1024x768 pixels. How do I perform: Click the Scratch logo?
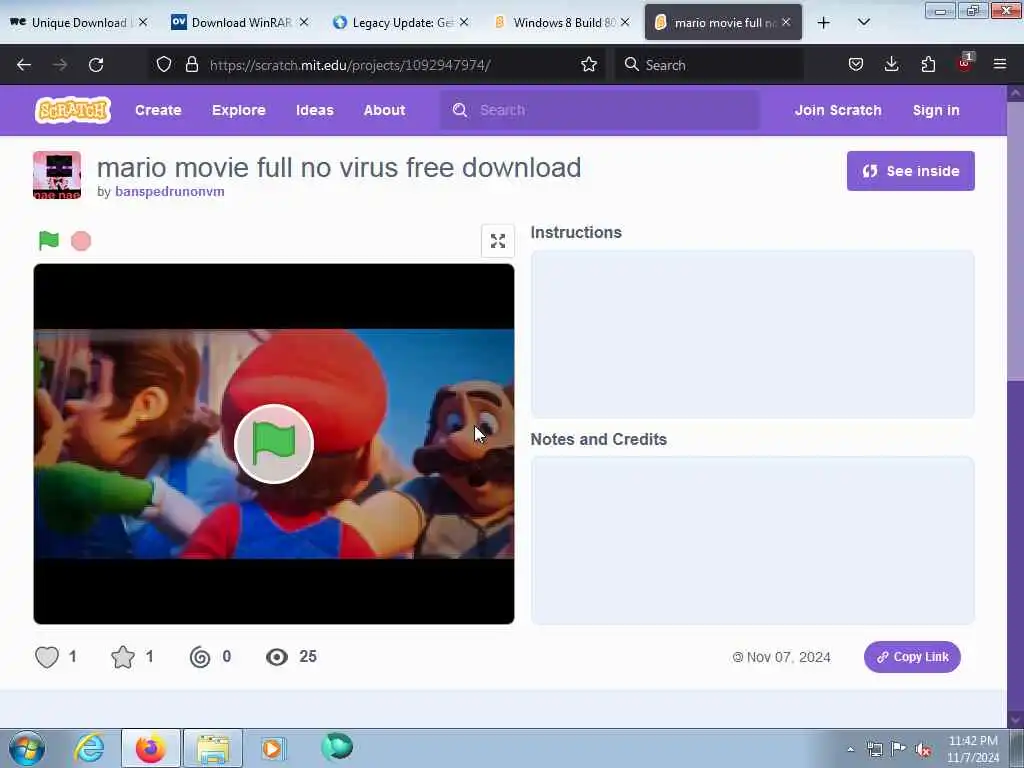[x=72, y=110]
